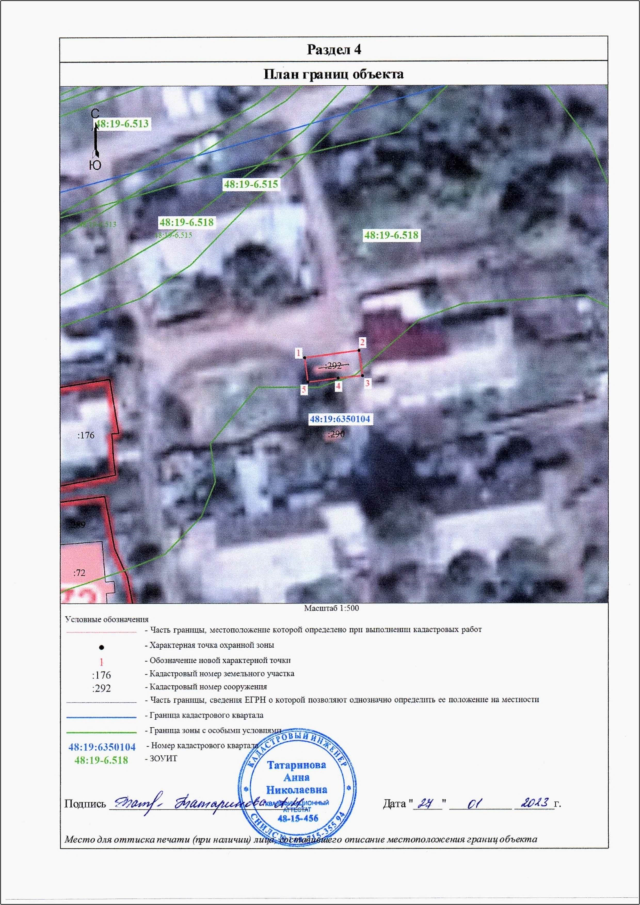Click the black dot symbol in the legend

(100, 646)
